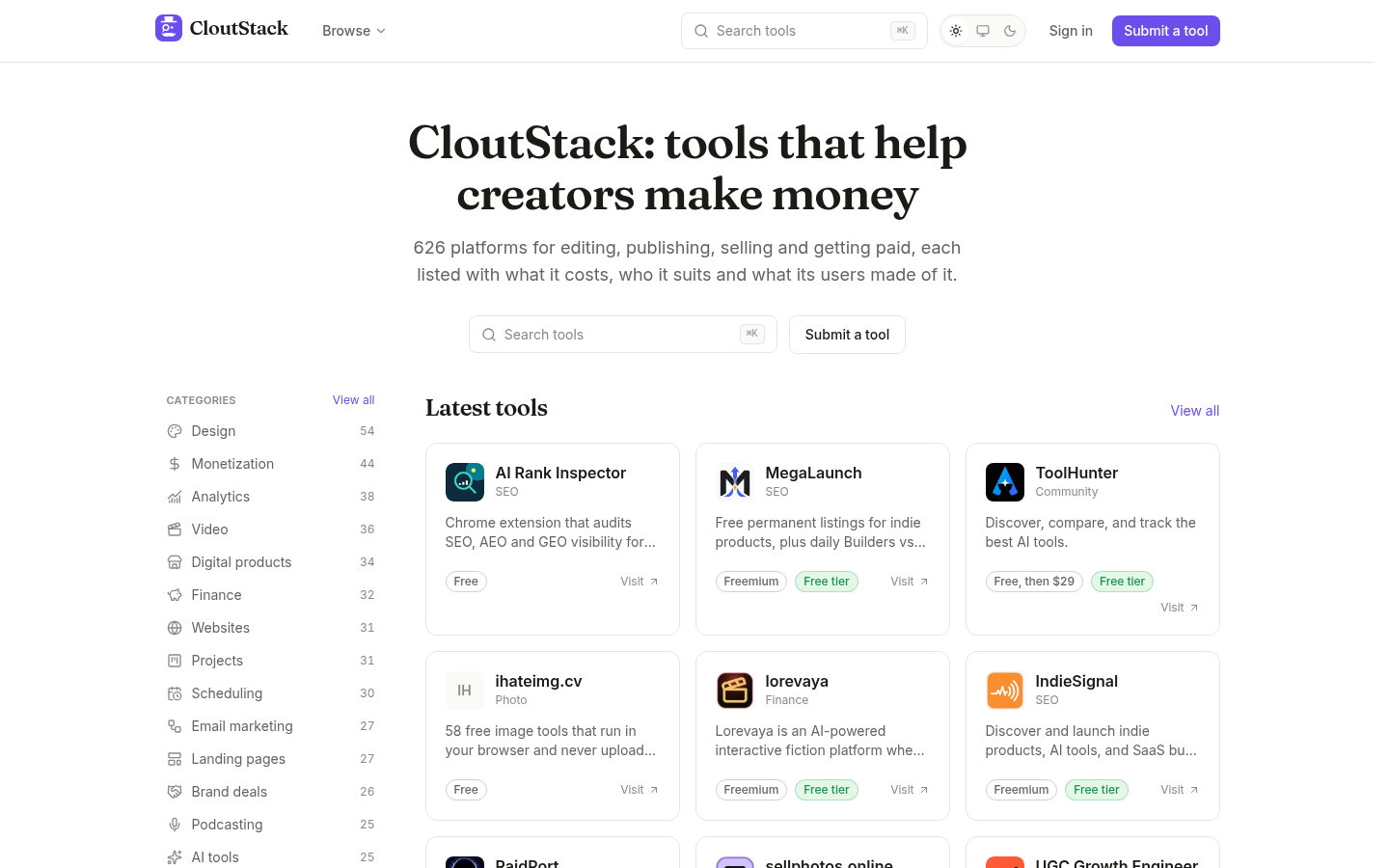Open ToolHunter logo thumbnail
Screen dimensions: 1389x868
click(x=1005, y=482)
